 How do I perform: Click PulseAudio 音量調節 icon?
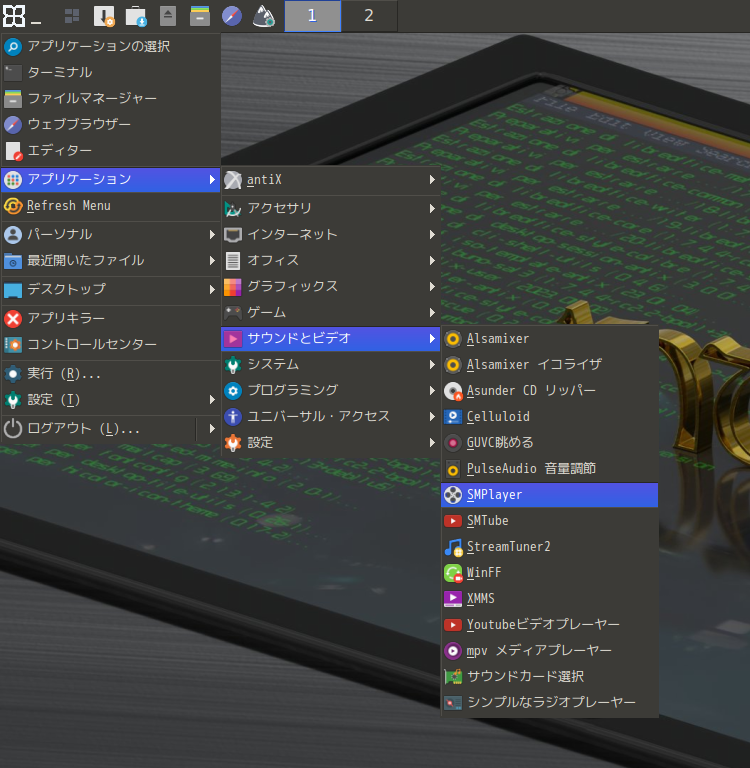453,469
